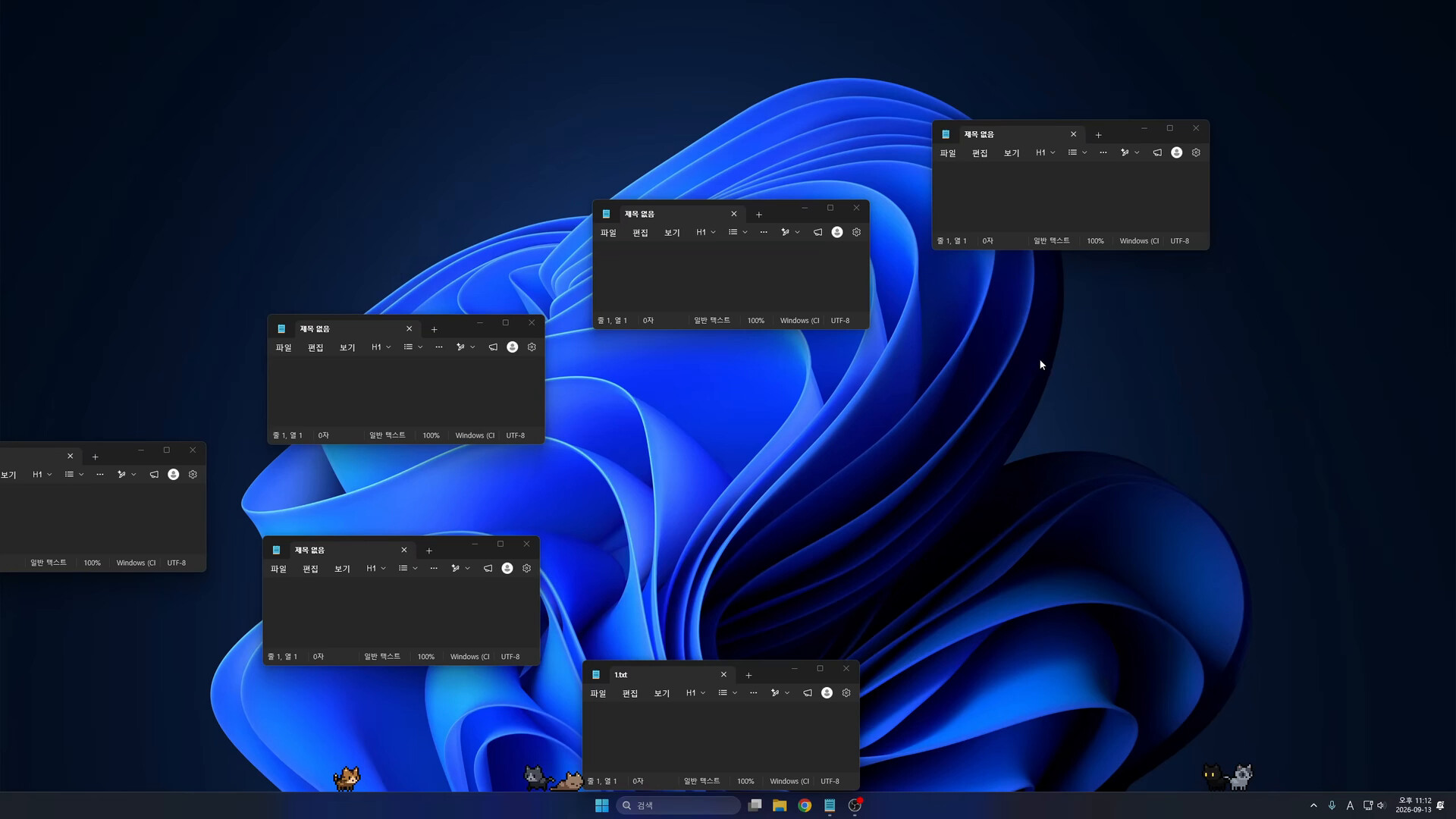1456x819 pixels.
Task: Open overflow dots in the left-edge cut-off Notepad
Action: pos(99,475)
